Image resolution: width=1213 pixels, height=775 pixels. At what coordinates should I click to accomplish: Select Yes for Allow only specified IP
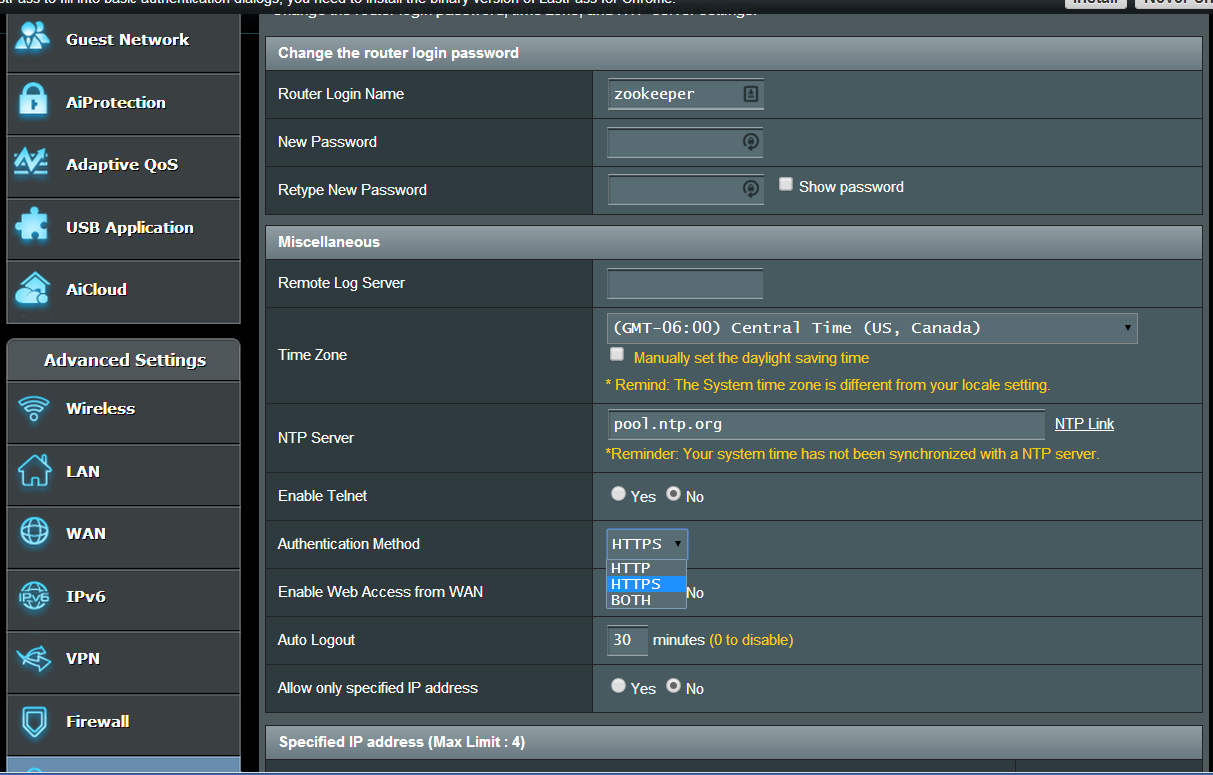(618, 686)
